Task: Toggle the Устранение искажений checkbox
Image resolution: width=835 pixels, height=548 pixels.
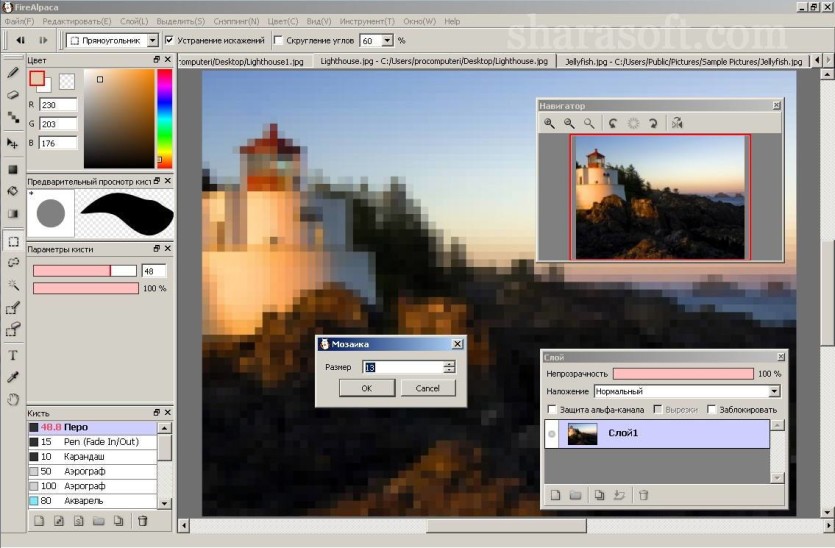Action: pyautogui.click(x=169, y=40)
